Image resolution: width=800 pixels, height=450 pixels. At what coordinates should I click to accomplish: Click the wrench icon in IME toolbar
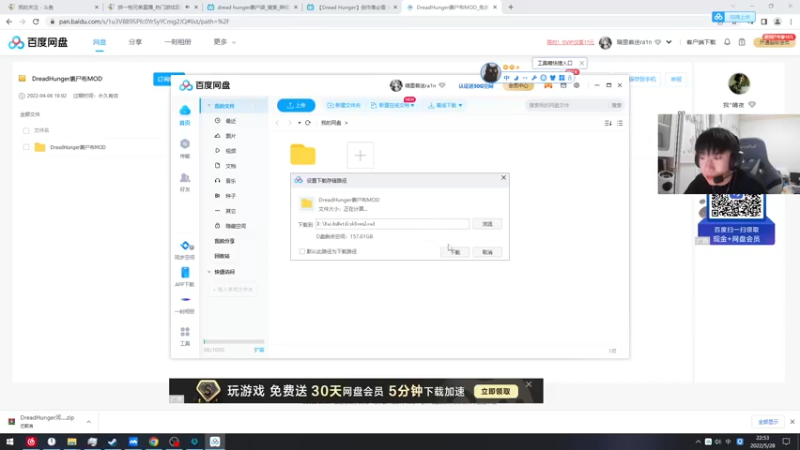[534, 78]
